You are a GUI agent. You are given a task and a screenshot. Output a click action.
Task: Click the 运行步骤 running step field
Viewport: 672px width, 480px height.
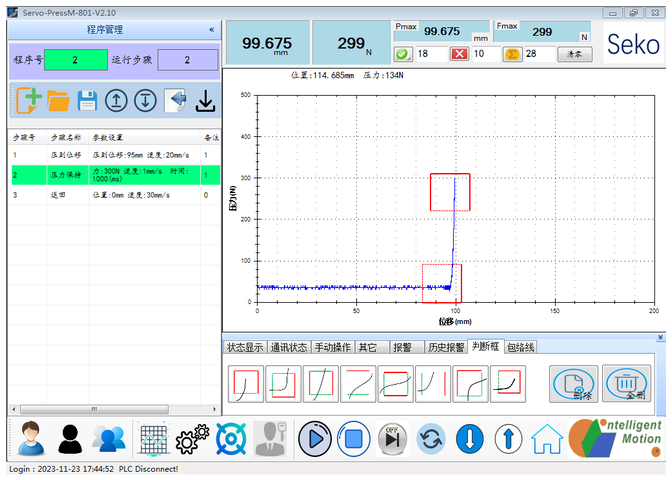[188, 60]
